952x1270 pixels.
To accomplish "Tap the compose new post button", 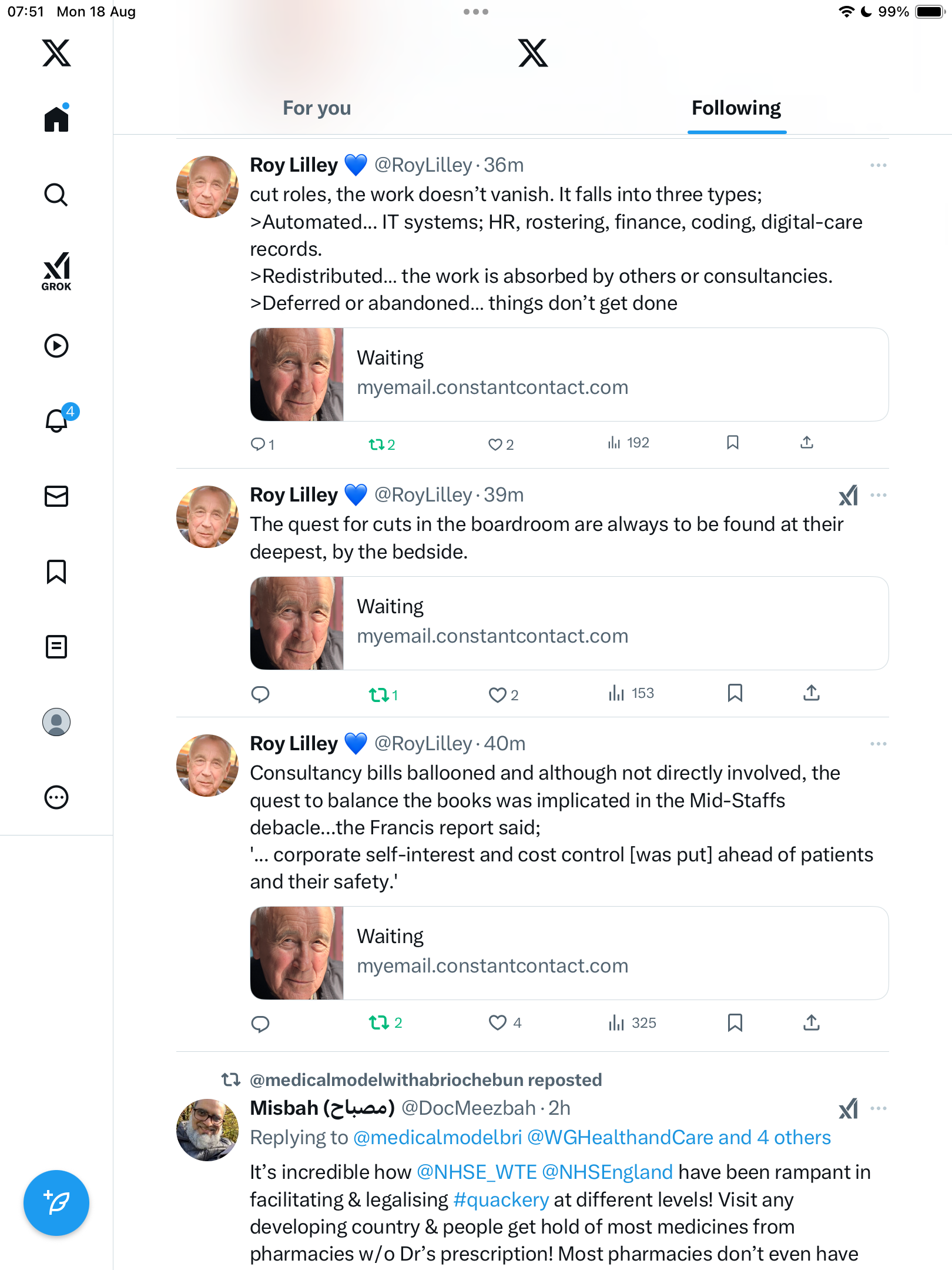I will [x=56, y=1203].
